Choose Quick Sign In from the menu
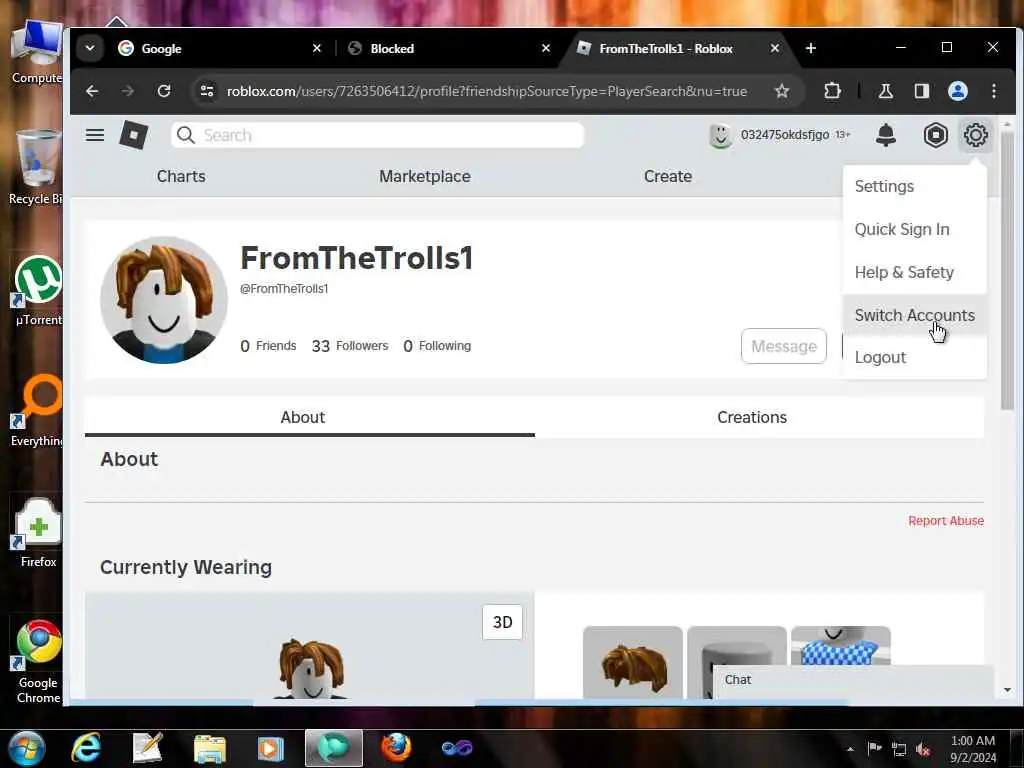Screen dimensions: 1024x768 tap(914, 229)
